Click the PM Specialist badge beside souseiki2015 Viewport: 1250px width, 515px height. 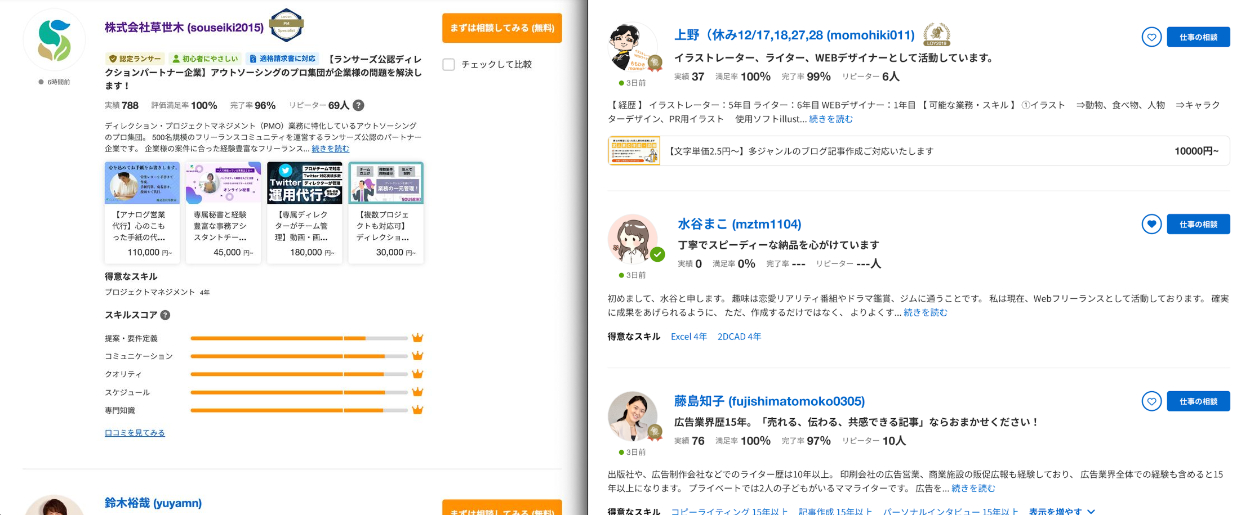point(287,27)
